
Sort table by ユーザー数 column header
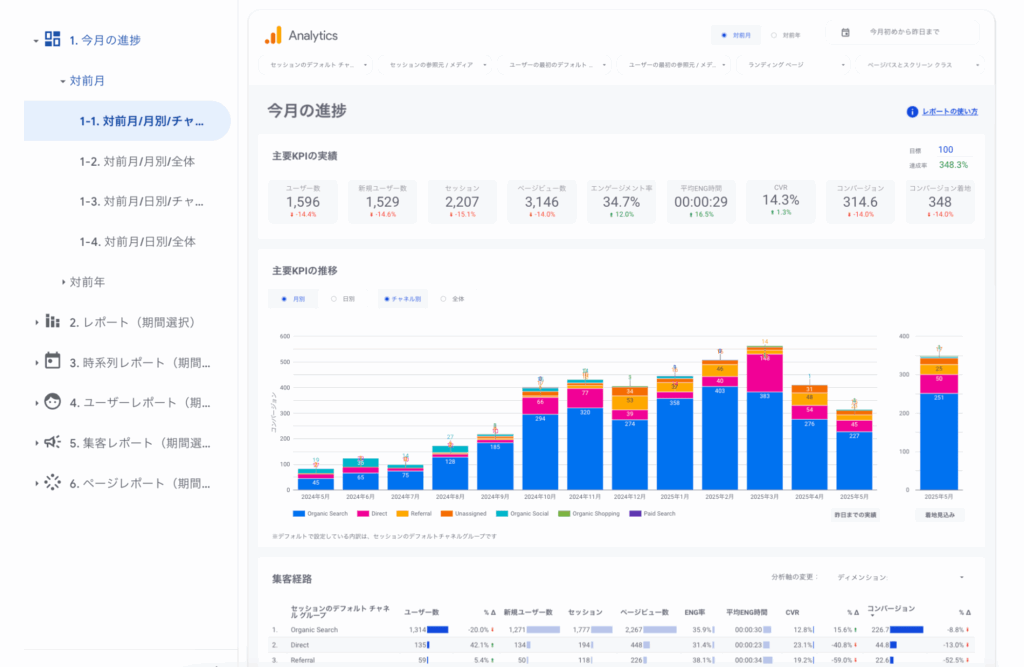[x=421, y=612]
